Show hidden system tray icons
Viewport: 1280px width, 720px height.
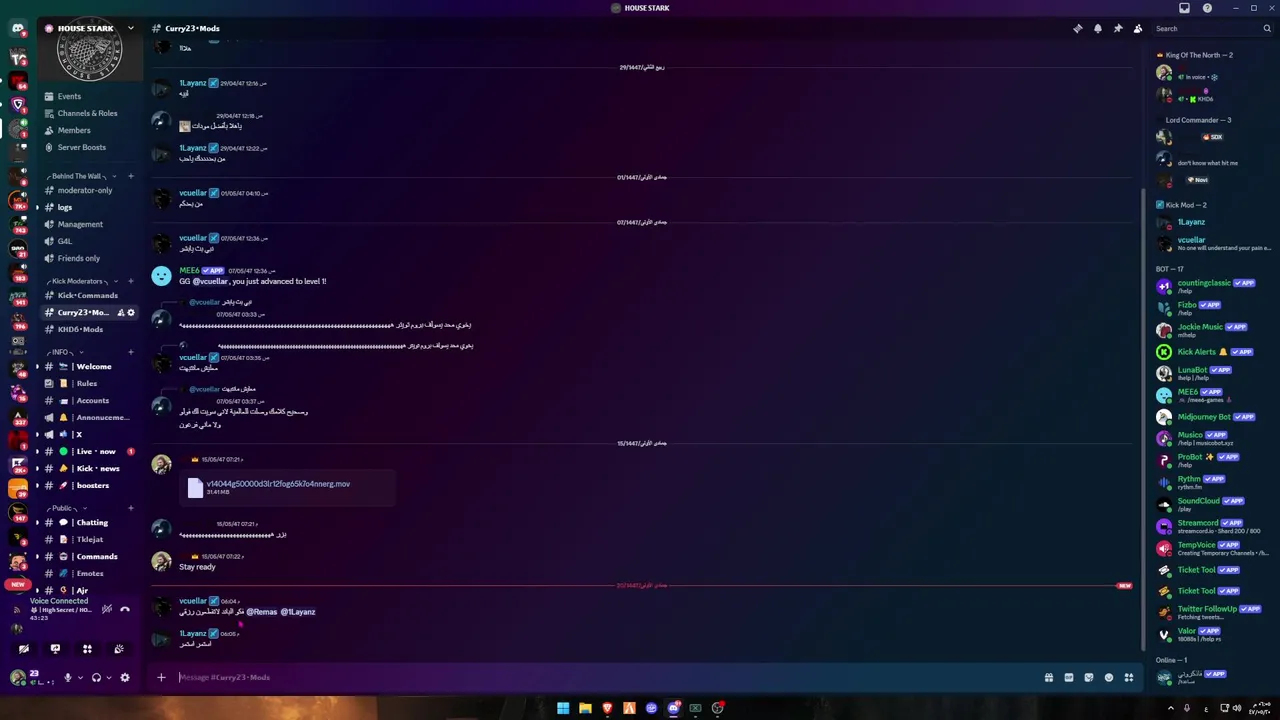coord(1171,708)
